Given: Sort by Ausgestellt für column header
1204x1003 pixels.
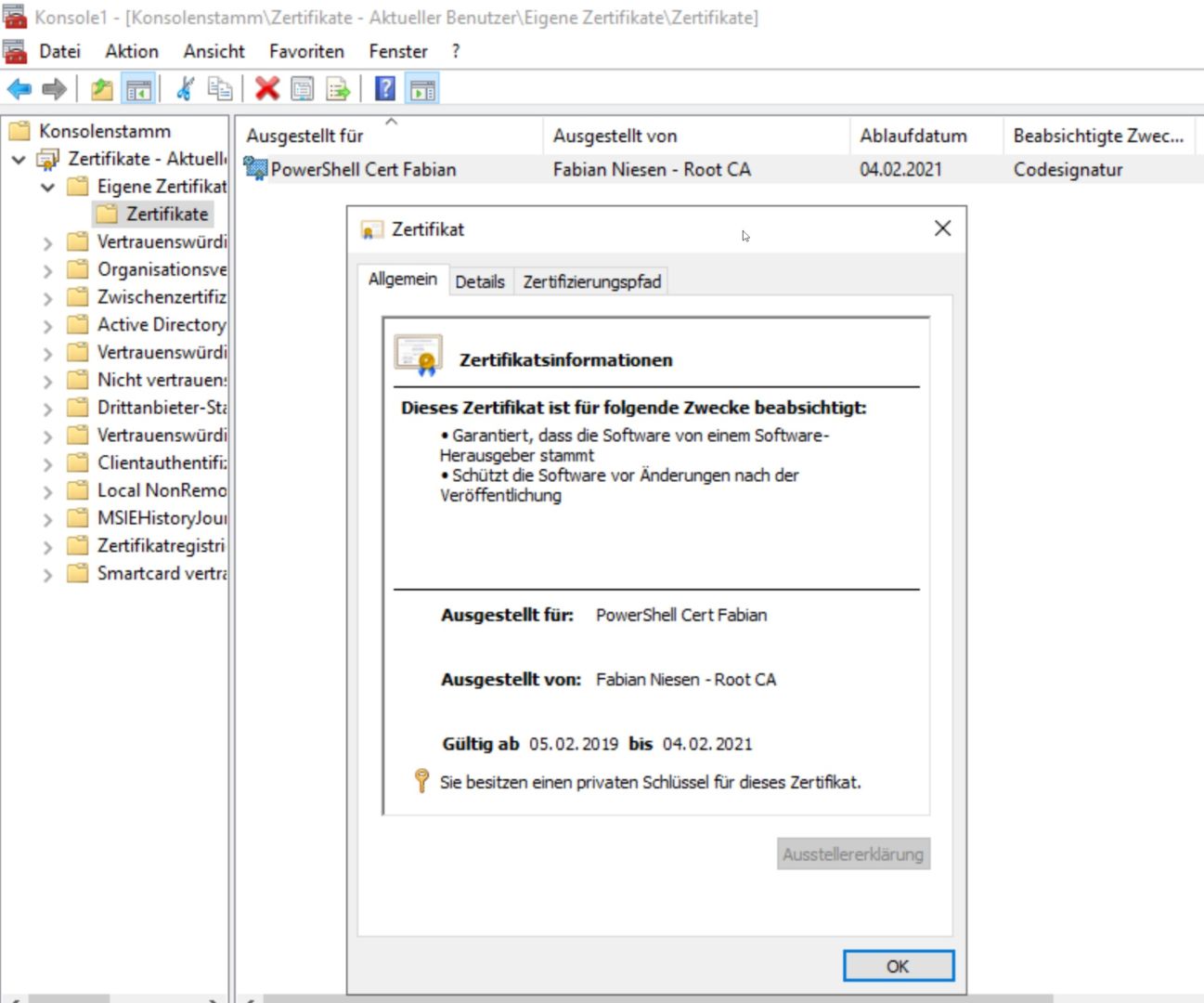Looking at the screenshot, I should pos(389,136).
